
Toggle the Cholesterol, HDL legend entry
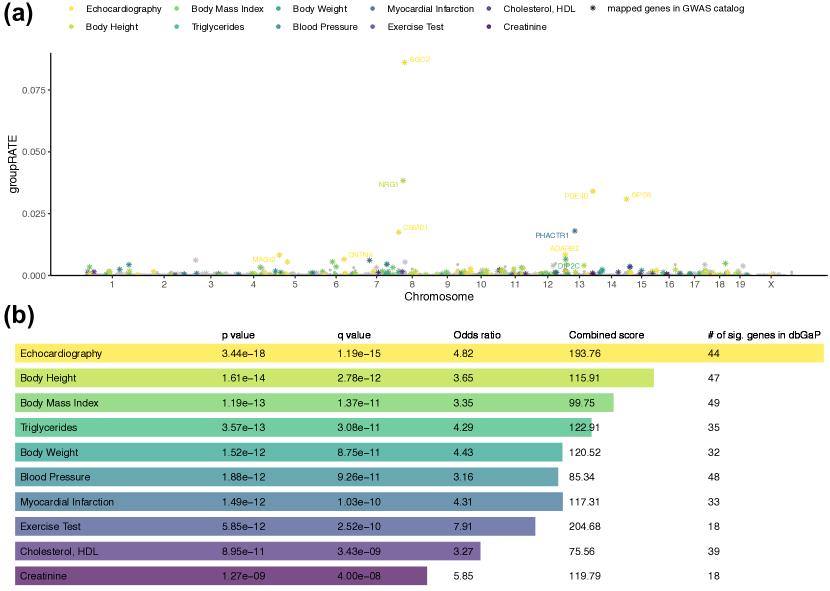pos(523,9)
